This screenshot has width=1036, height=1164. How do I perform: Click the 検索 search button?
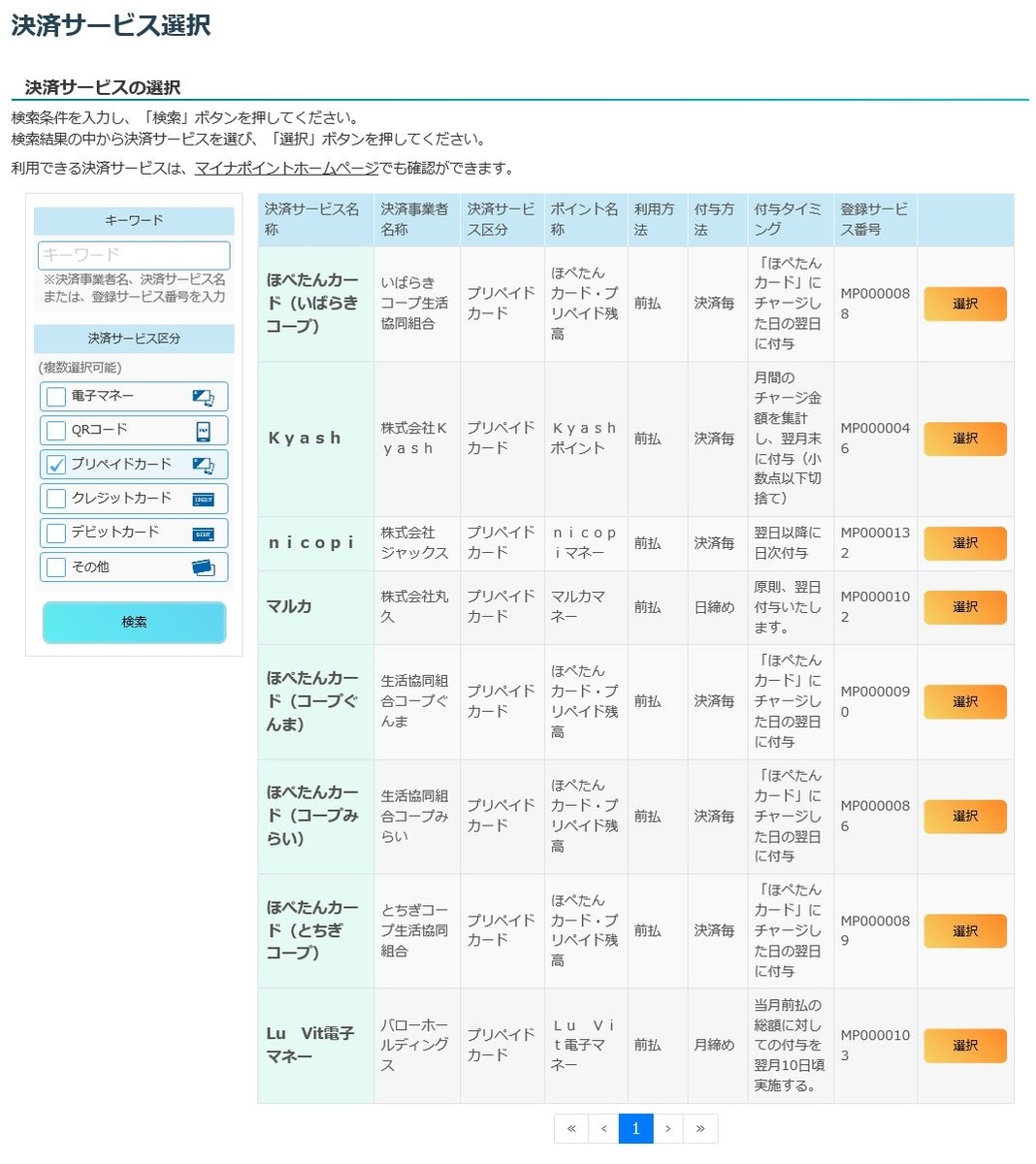[134, 622]
